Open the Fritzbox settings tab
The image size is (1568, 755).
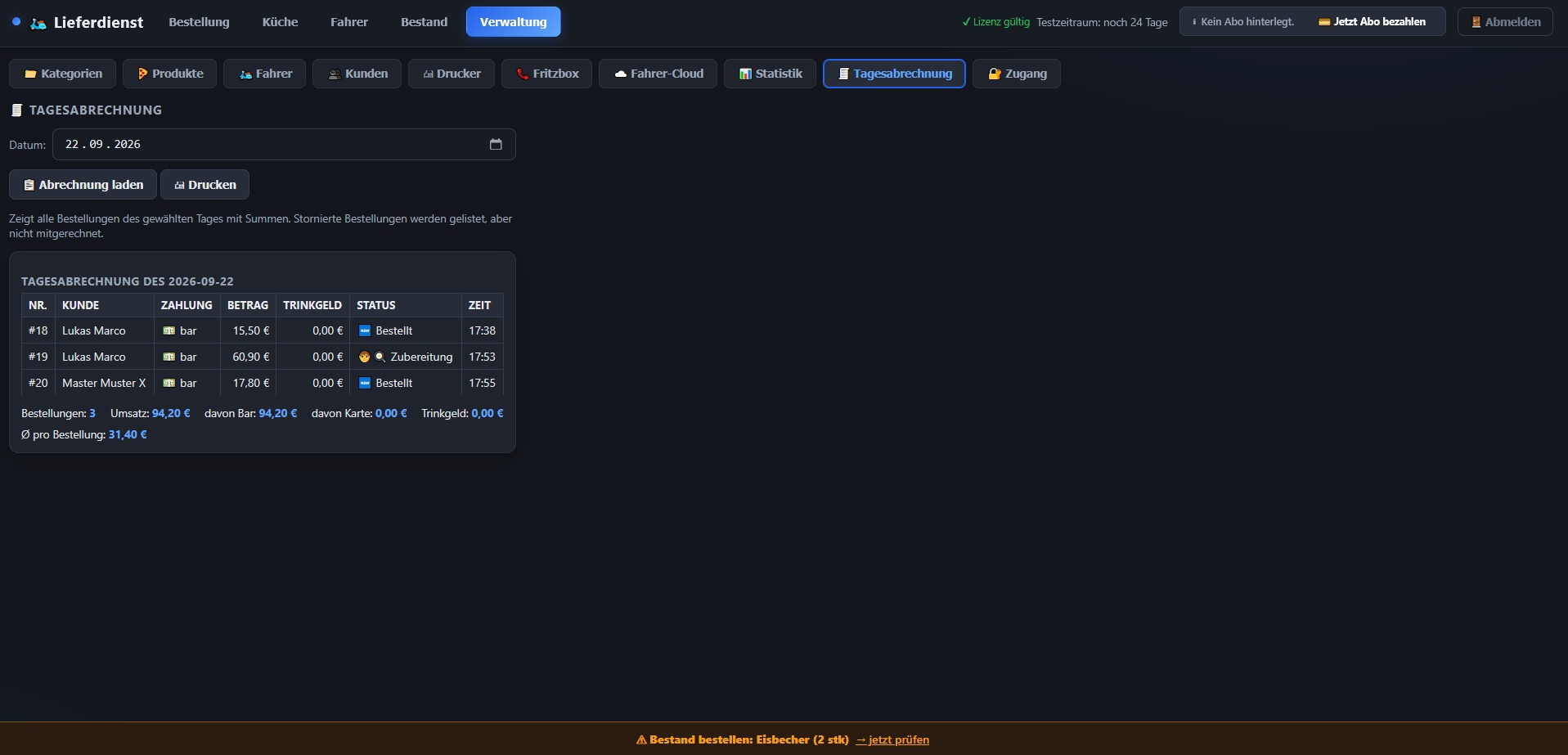tap(547, 74)
